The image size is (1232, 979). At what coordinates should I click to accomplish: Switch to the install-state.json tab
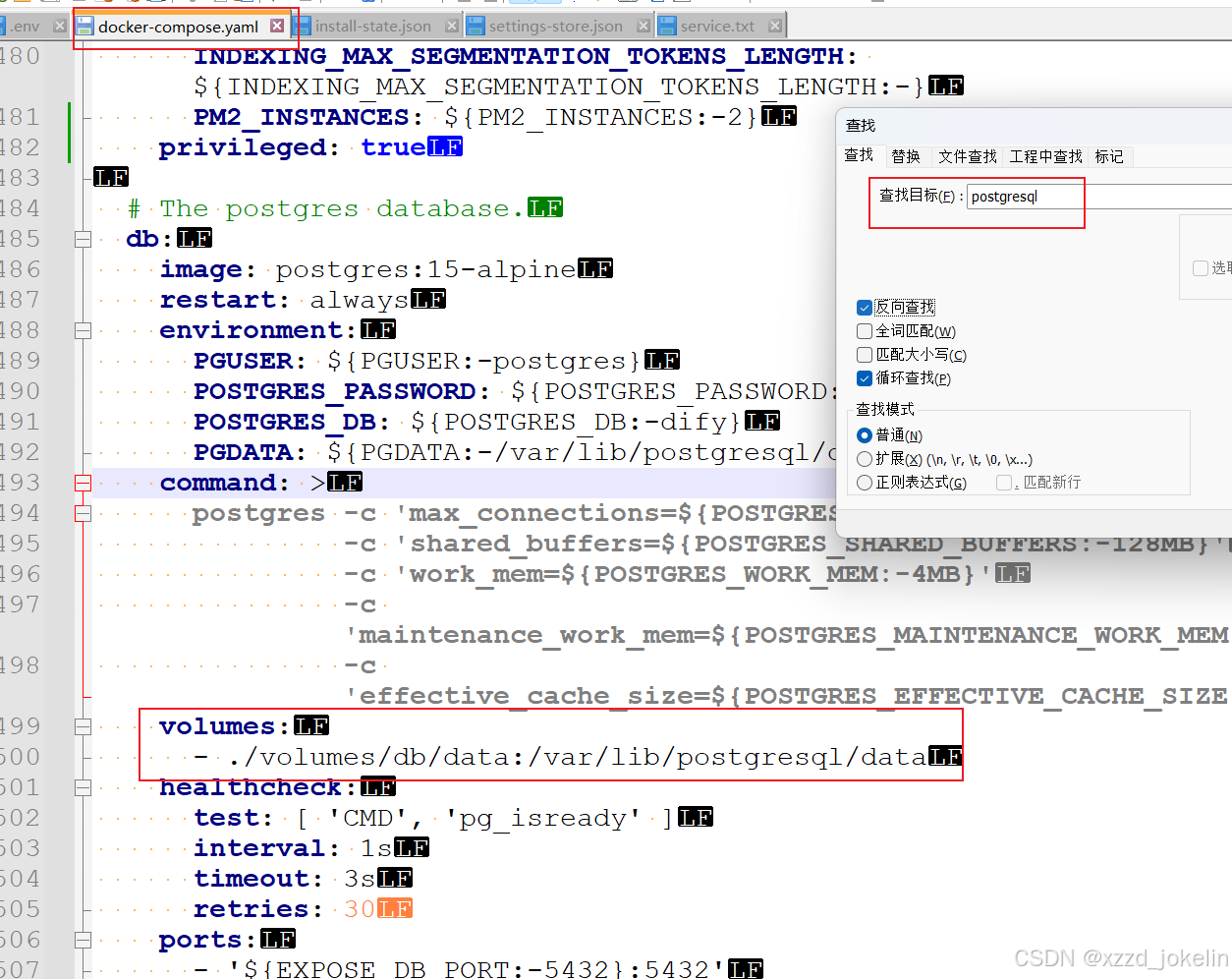[372, 27]
